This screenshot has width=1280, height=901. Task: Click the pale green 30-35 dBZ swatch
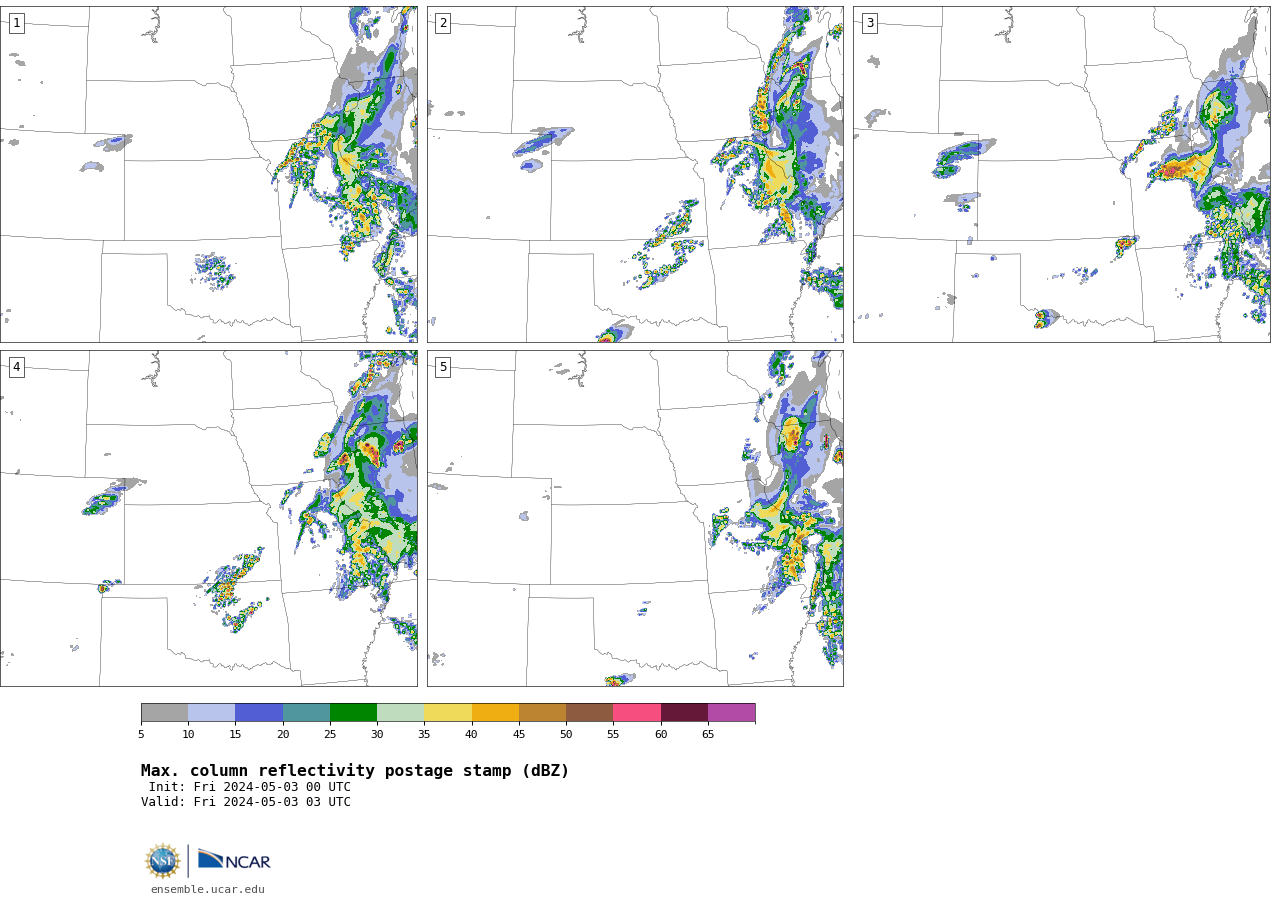[x=401, y=712]
